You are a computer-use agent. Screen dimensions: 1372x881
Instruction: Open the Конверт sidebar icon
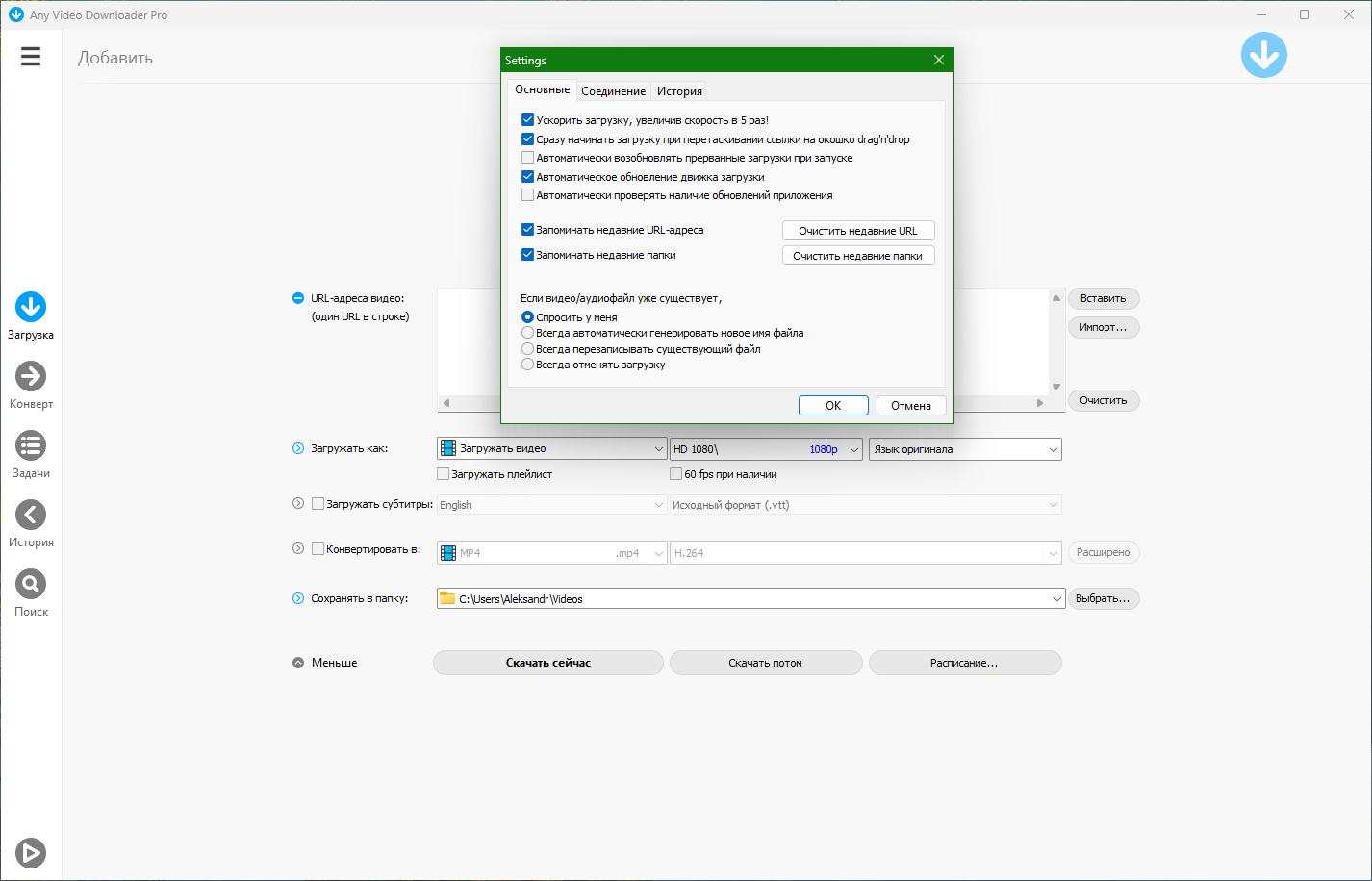31,376
